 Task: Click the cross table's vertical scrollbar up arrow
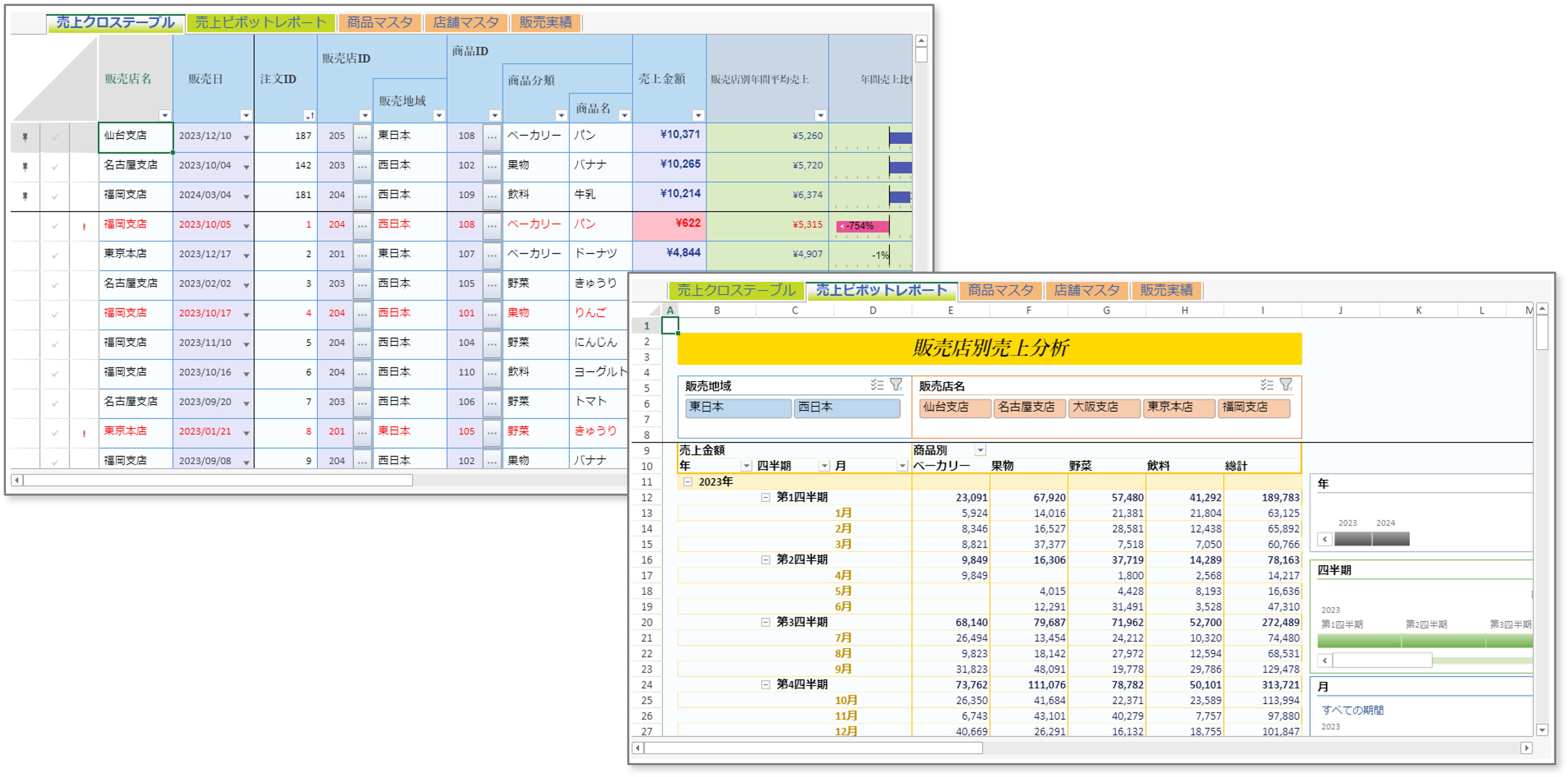click(921, 41)
